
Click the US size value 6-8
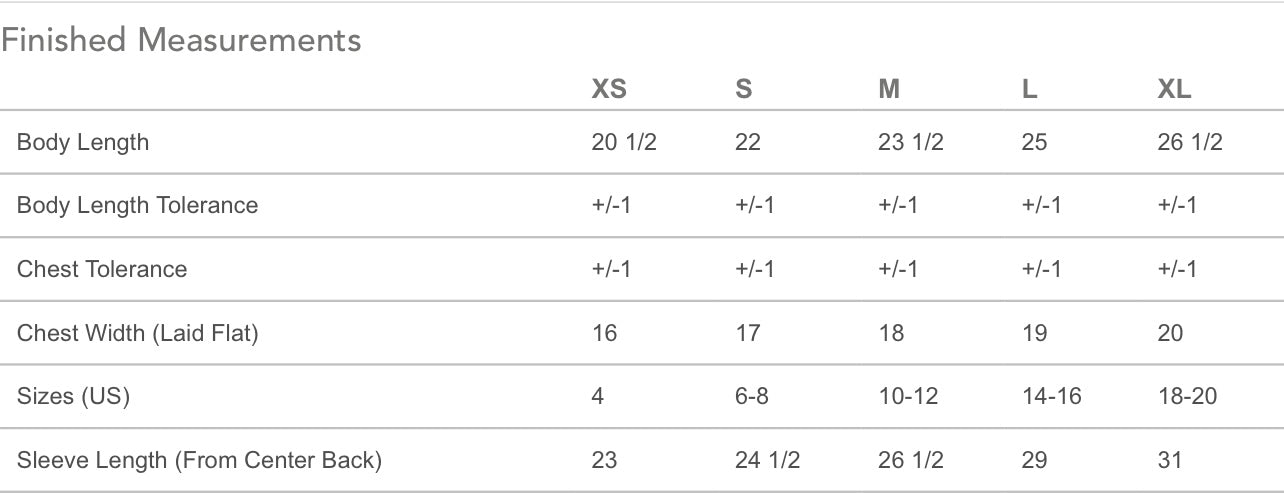(751, 396)
